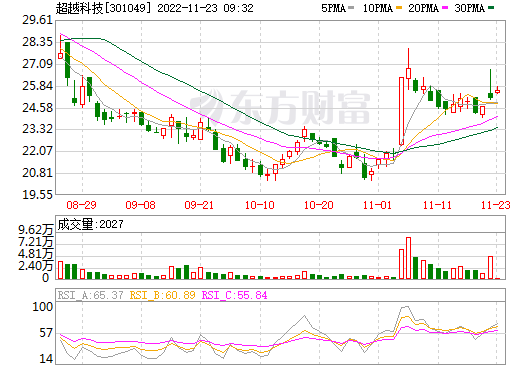Image resolution: width=520 pixels, height=365 pixels.
Task: Click the 4.81万 volume axis label
Action: pyautogui.click(x=36, y=254)
